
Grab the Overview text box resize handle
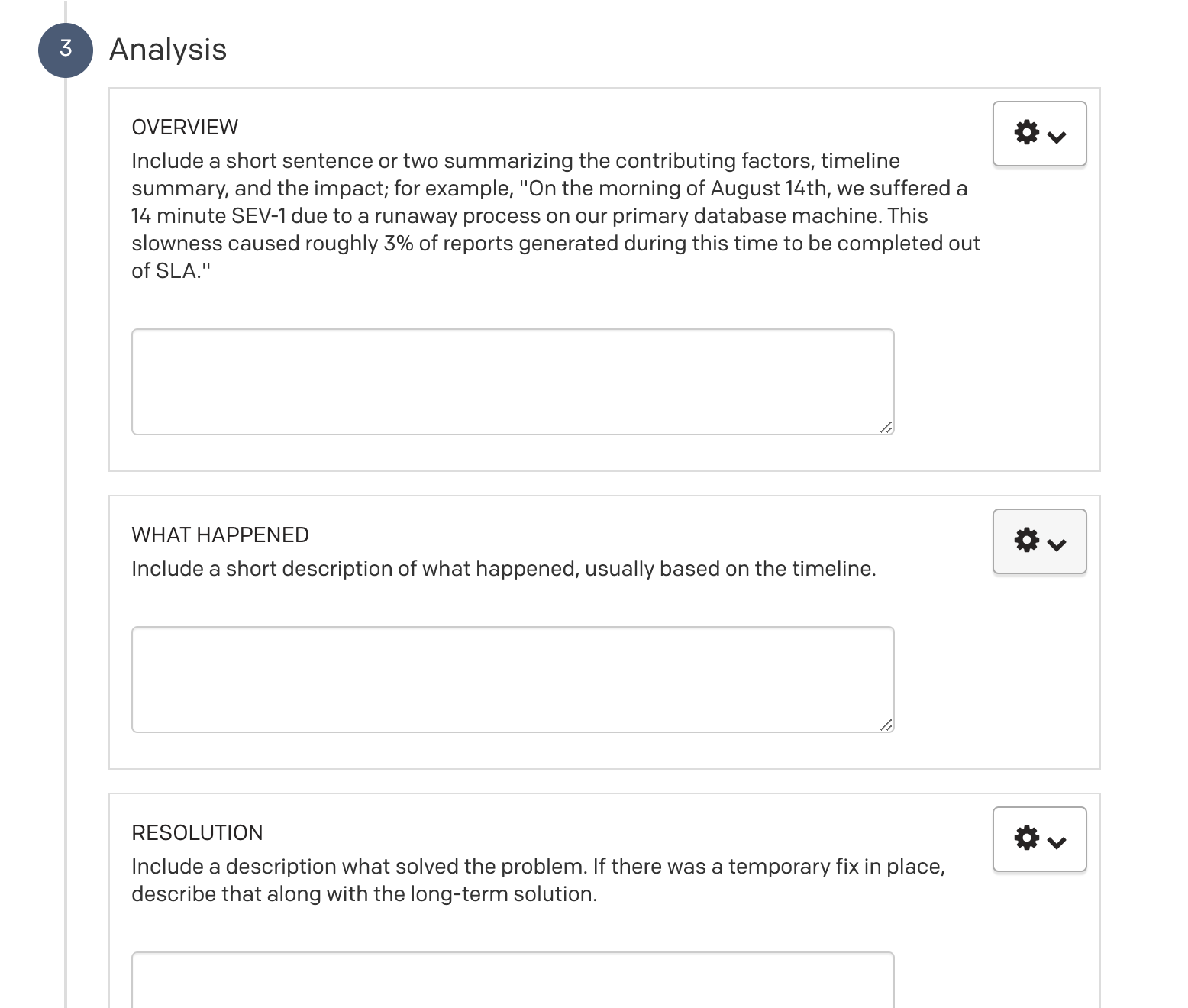point(886,427)
